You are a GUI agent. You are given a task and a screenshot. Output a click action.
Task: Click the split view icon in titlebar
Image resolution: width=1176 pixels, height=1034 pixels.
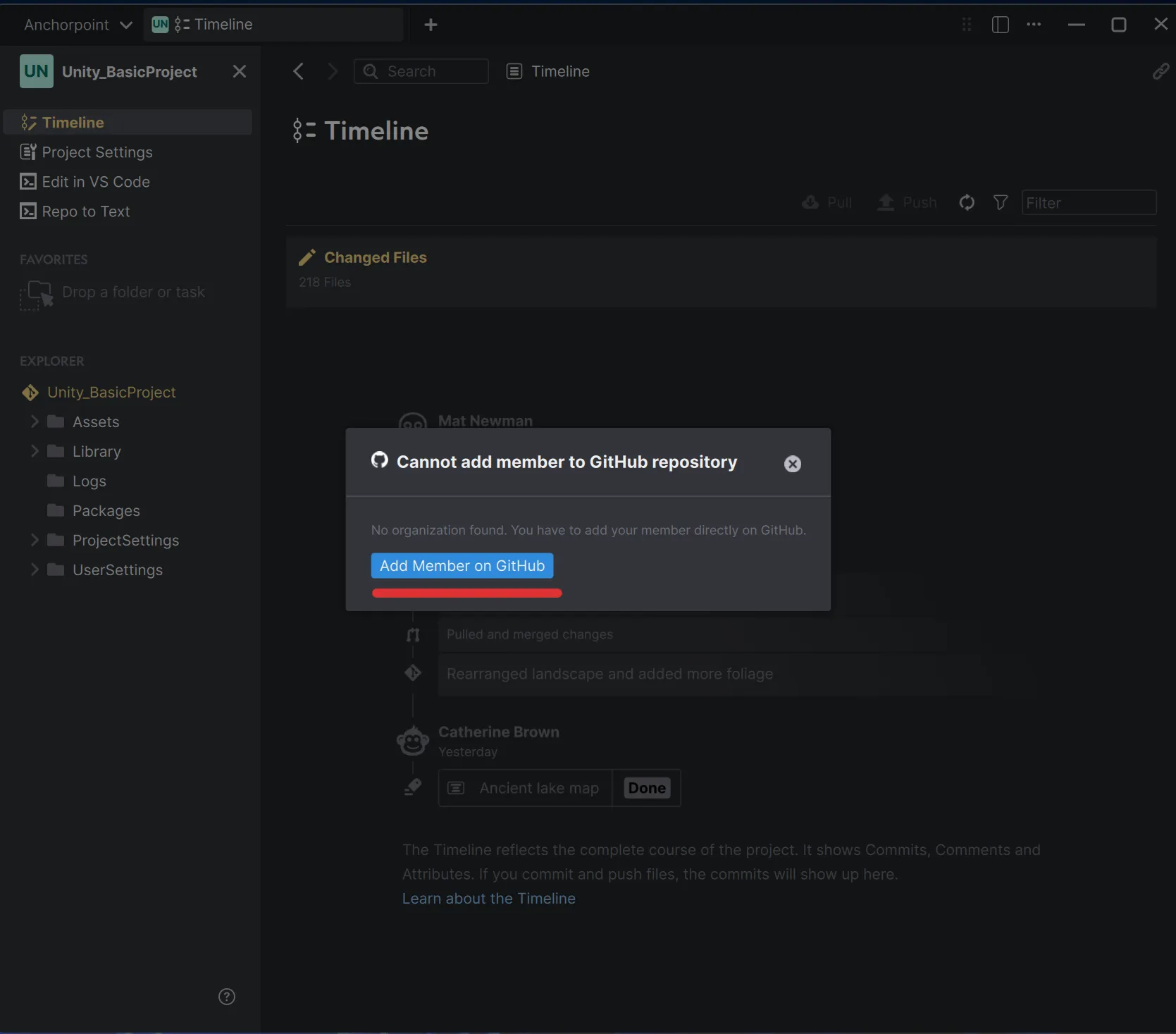point(1000,25)
